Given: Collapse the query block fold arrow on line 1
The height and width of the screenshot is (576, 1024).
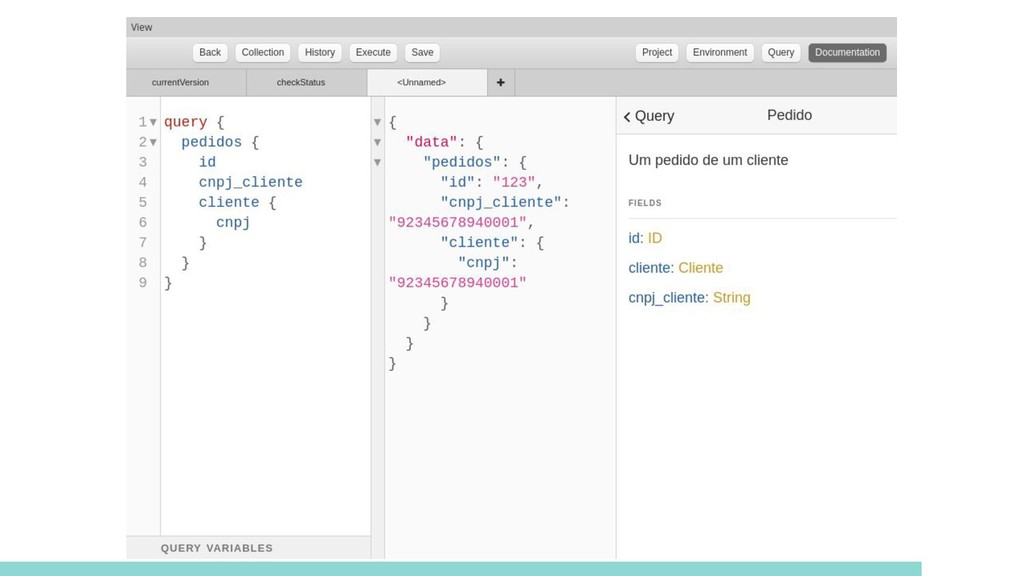Looking at the screenshot, I should 153,122.
